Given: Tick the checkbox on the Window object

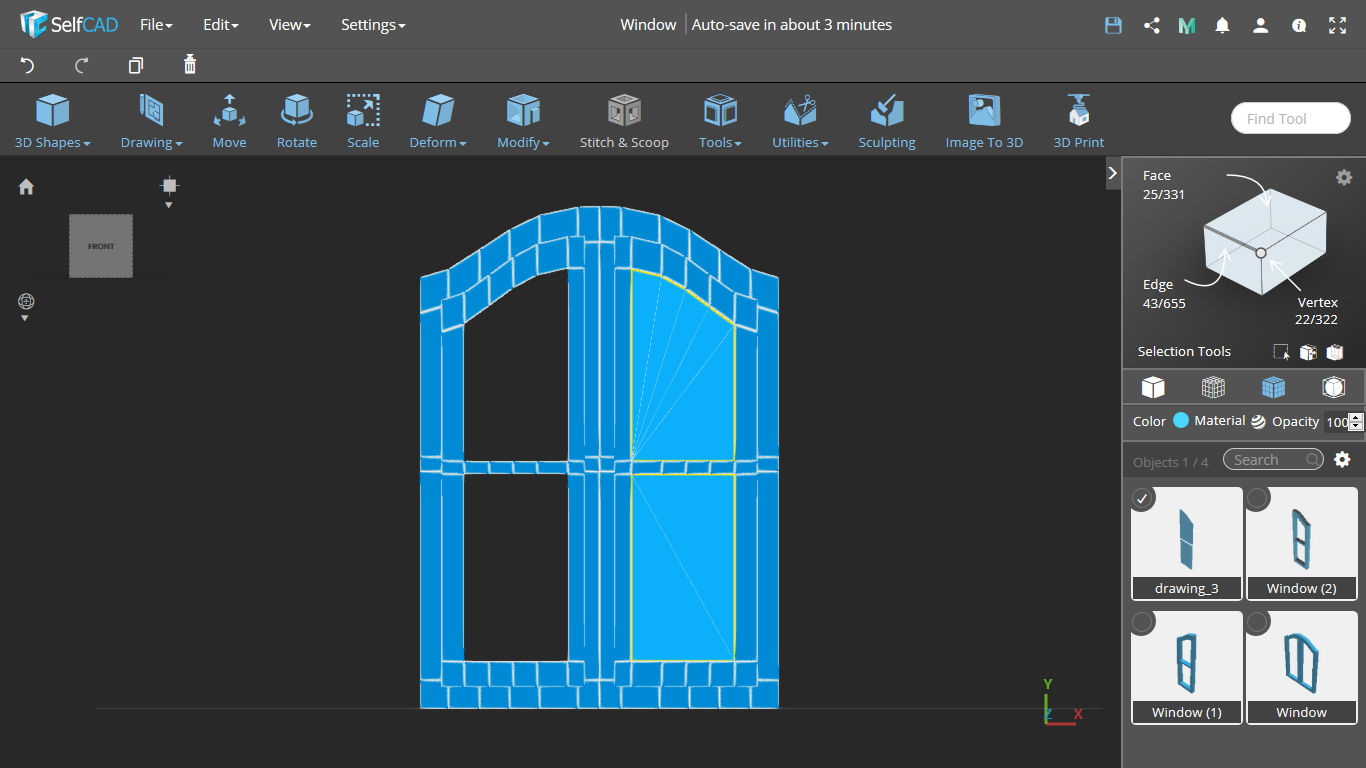Looking at the screenshot, I should (x=1257, y=622).
